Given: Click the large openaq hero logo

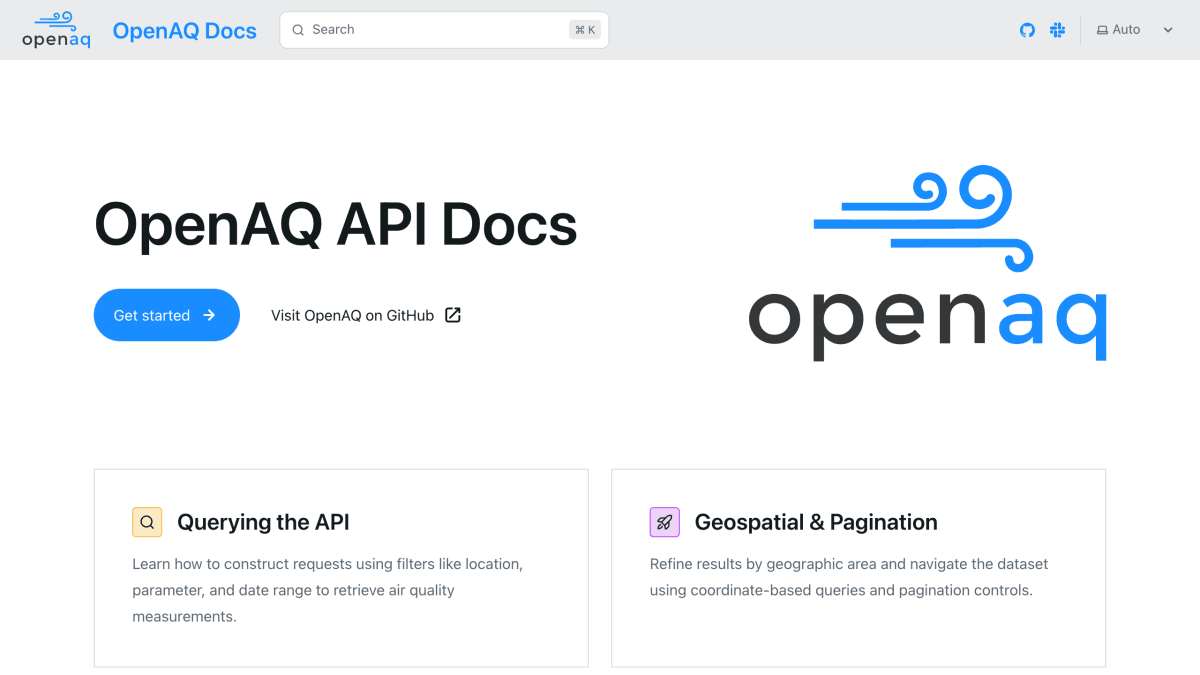Looking at the screenshot, I should pos(927,263).
